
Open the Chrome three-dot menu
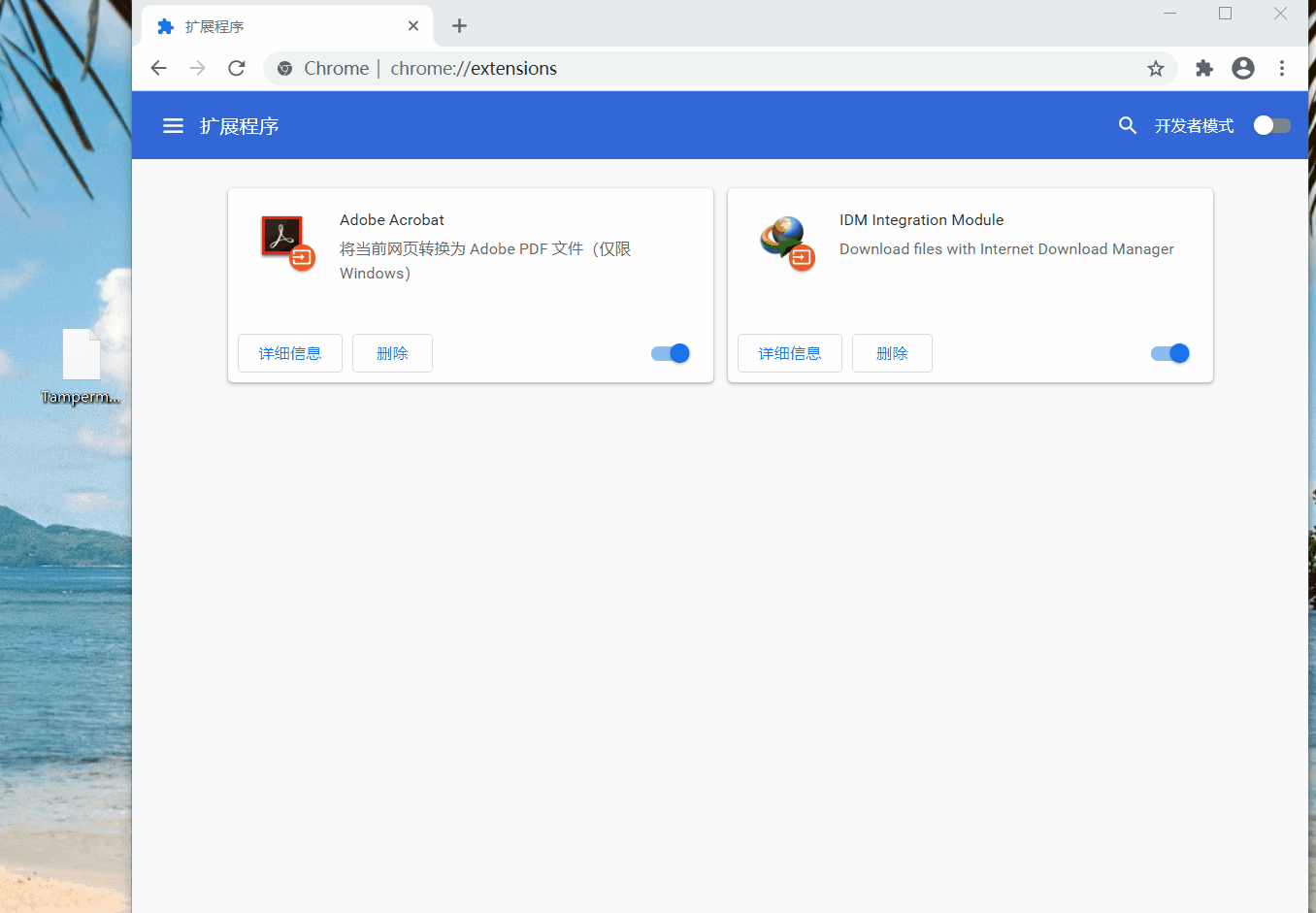[1282, 68]
